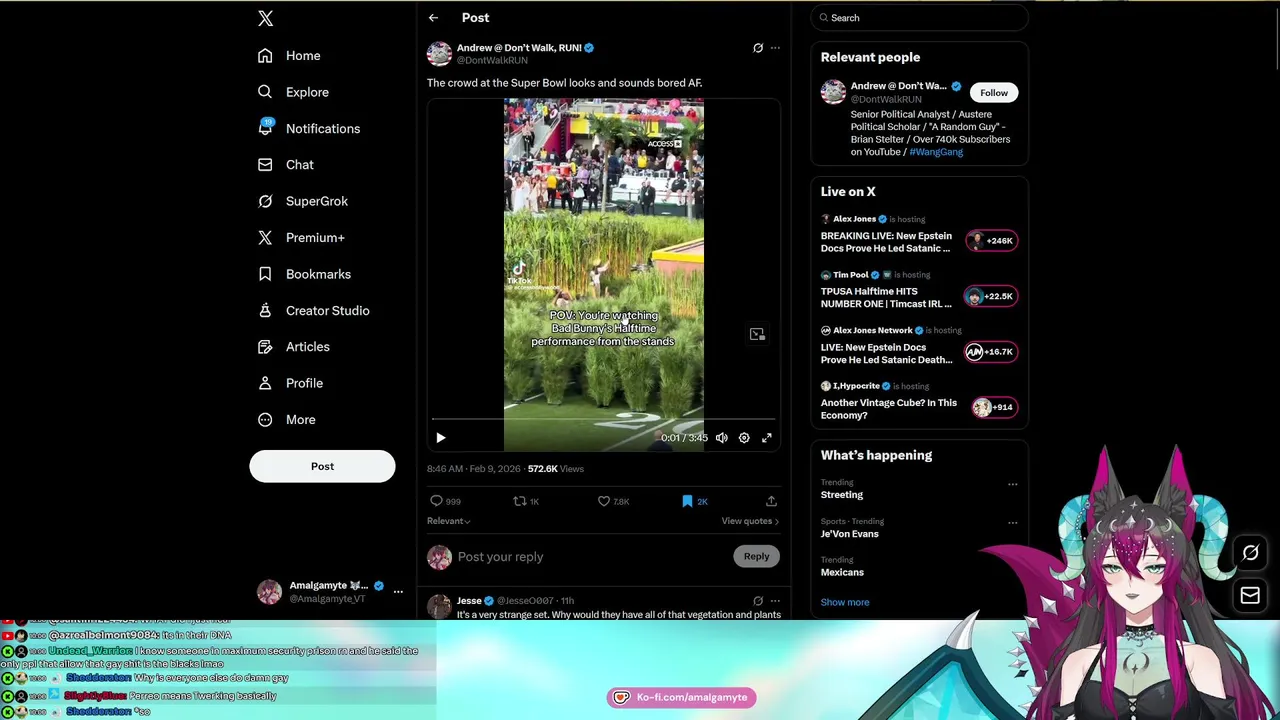Open the Mexicans trending topic
This screenshot has height=720, width=1280.
[842, 573]
